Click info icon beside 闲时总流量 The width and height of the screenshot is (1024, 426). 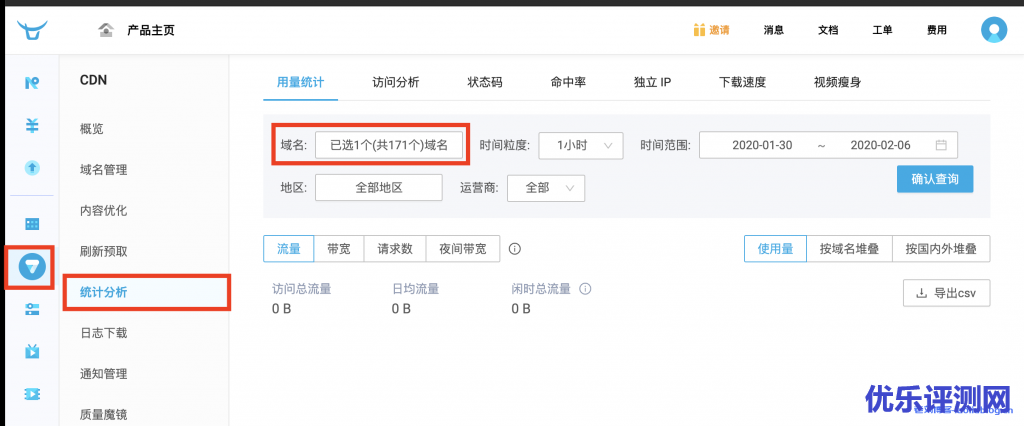586,289
